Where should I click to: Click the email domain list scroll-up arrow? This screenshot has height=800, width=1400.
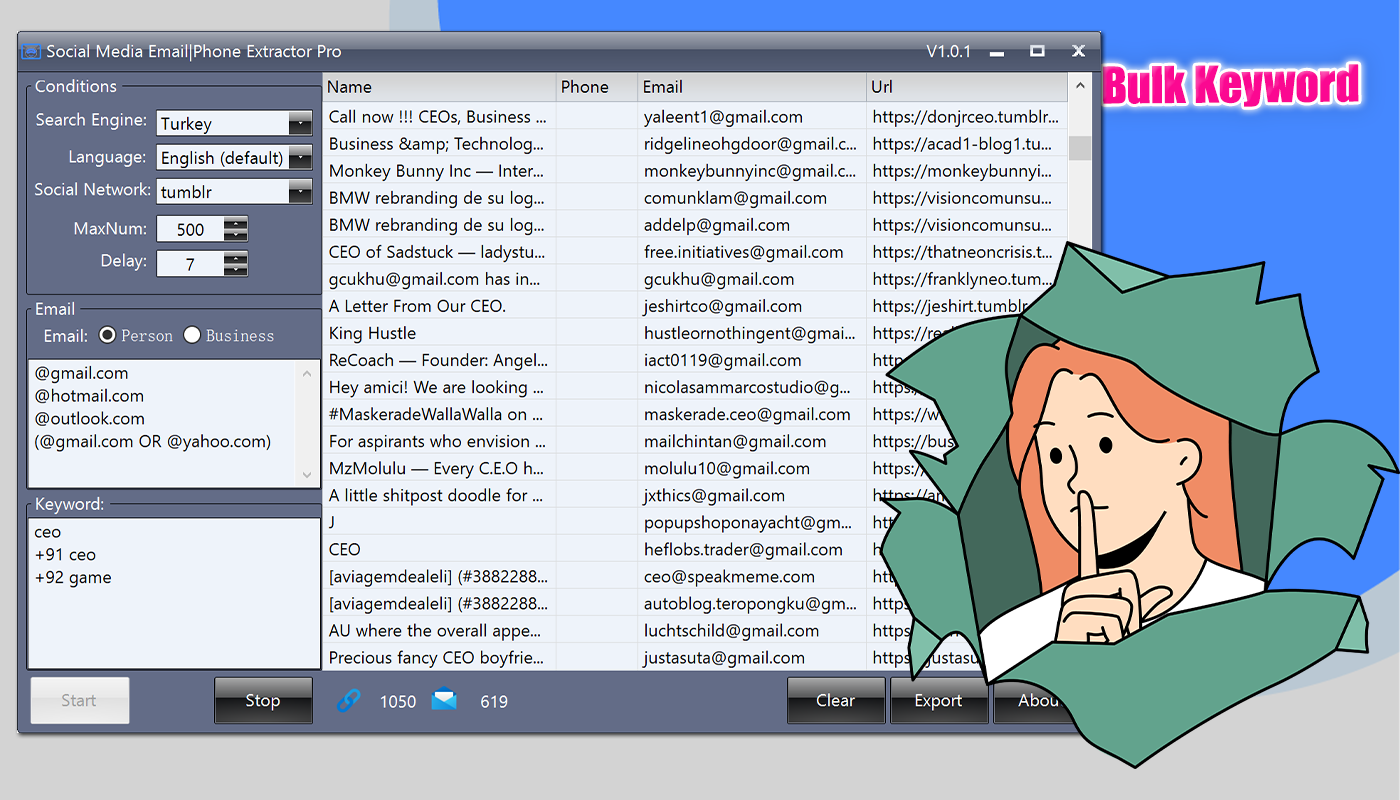pyautogui.click(x=308, y=374)
